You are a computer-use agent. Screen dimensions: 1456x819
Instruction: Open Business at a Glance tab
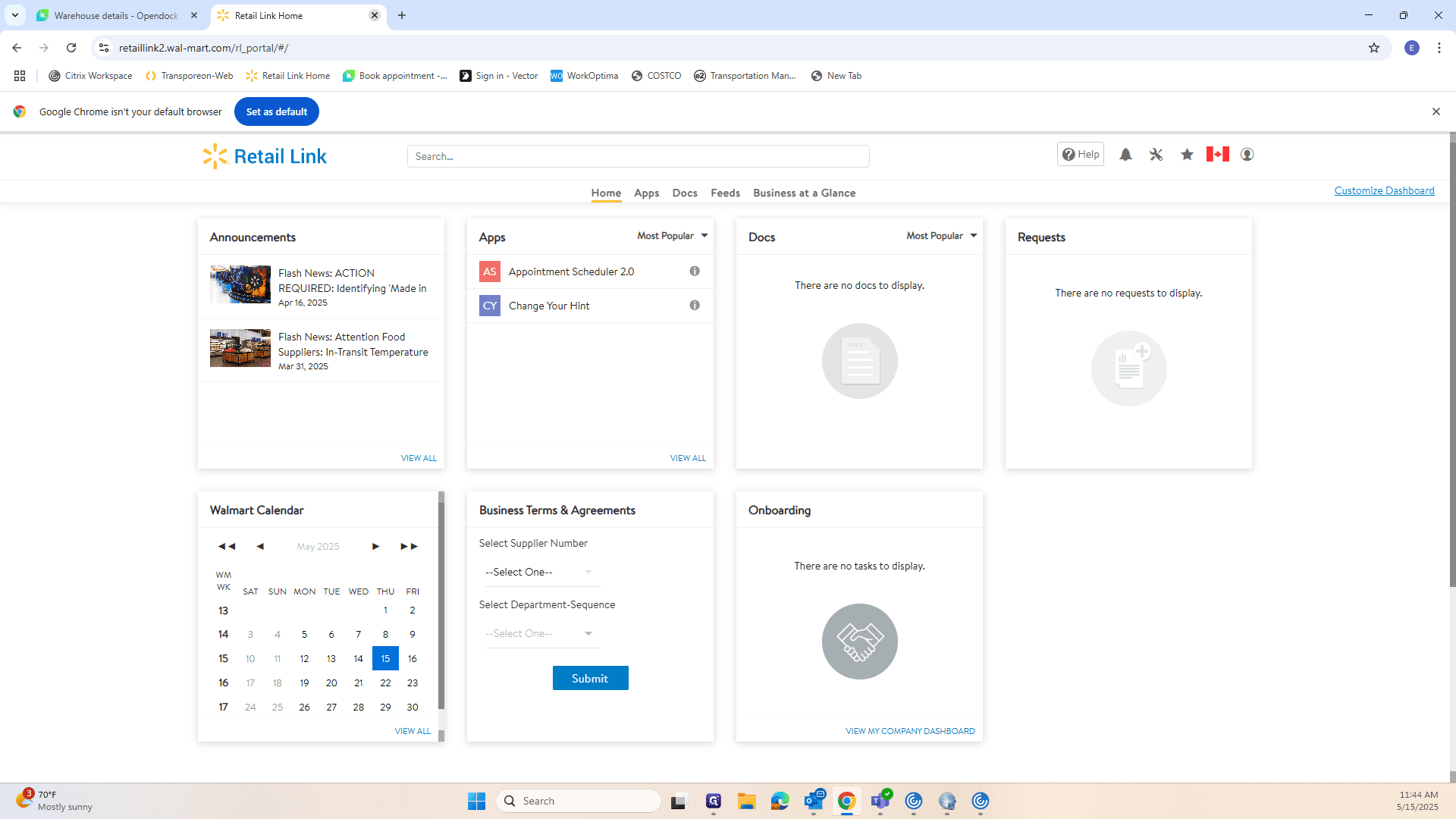coord(804,193)
